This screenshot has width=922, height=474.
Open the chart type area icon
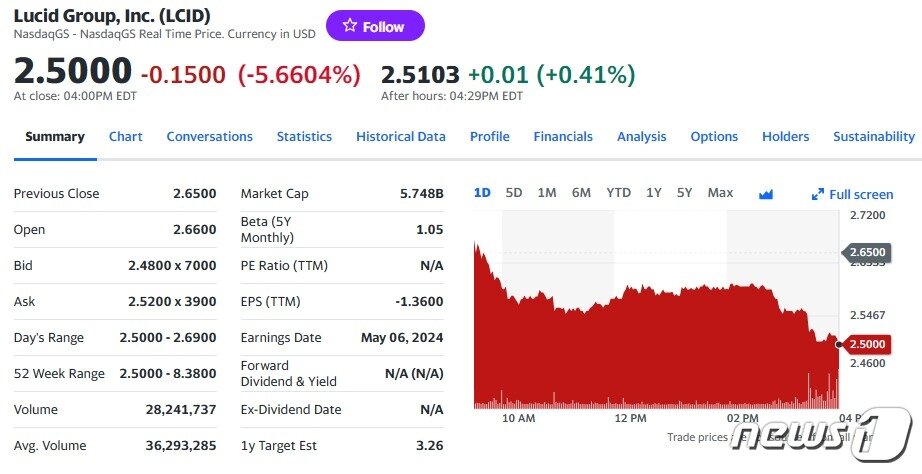766,194
